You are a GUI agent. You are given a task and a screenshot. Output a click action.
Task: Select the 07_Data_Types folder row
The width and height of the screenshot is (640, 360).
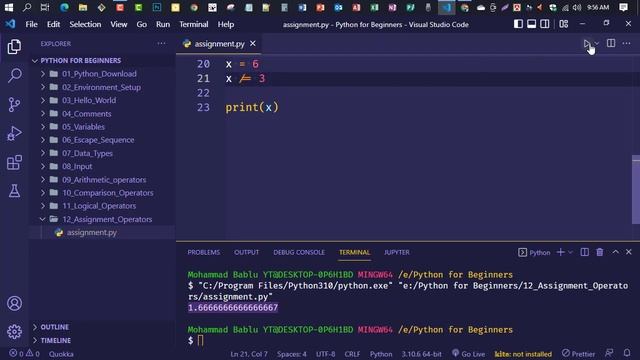pyautogui.click(x=102, y=153)
